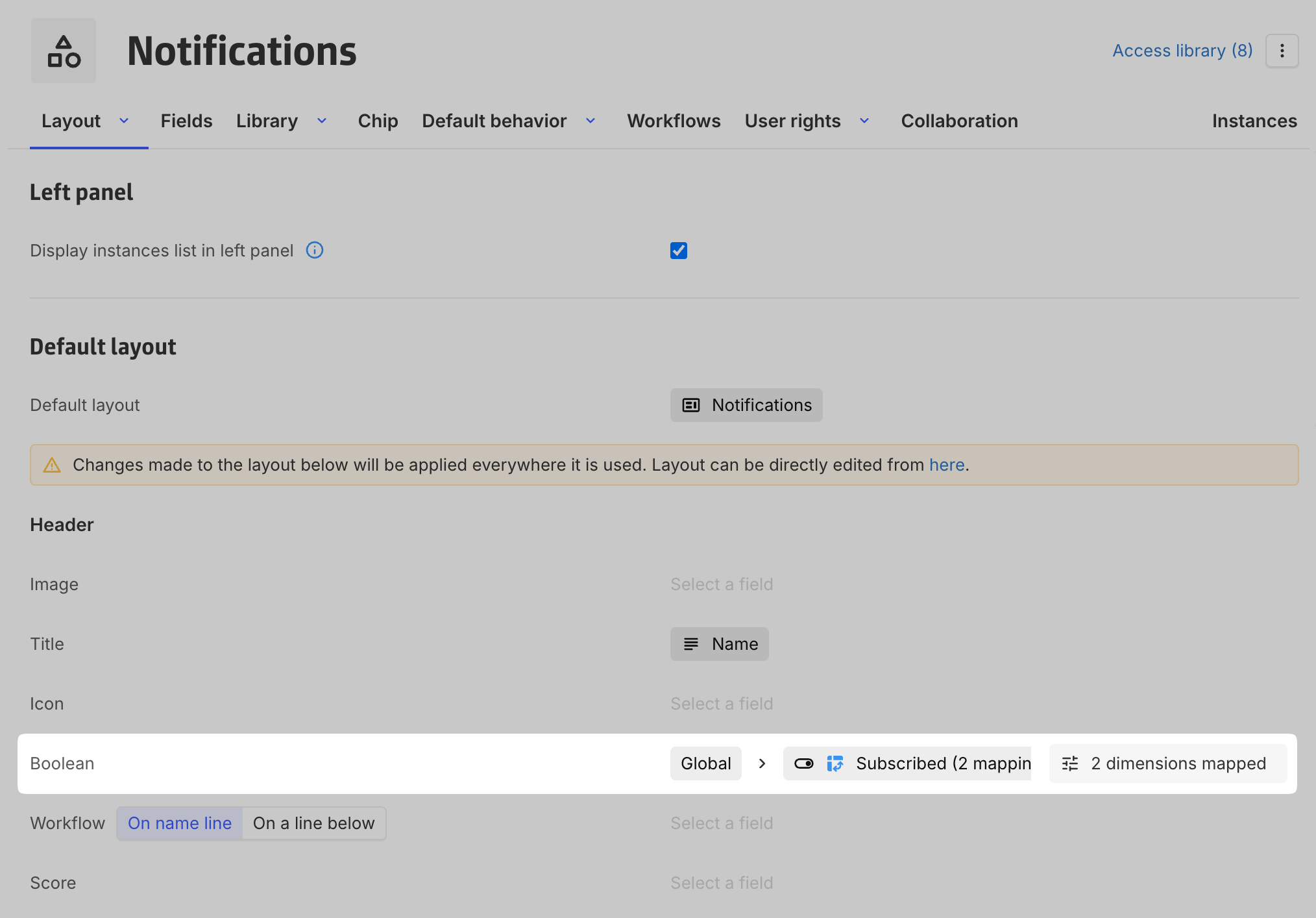Open the Workflows tab

tap(674, 121)
